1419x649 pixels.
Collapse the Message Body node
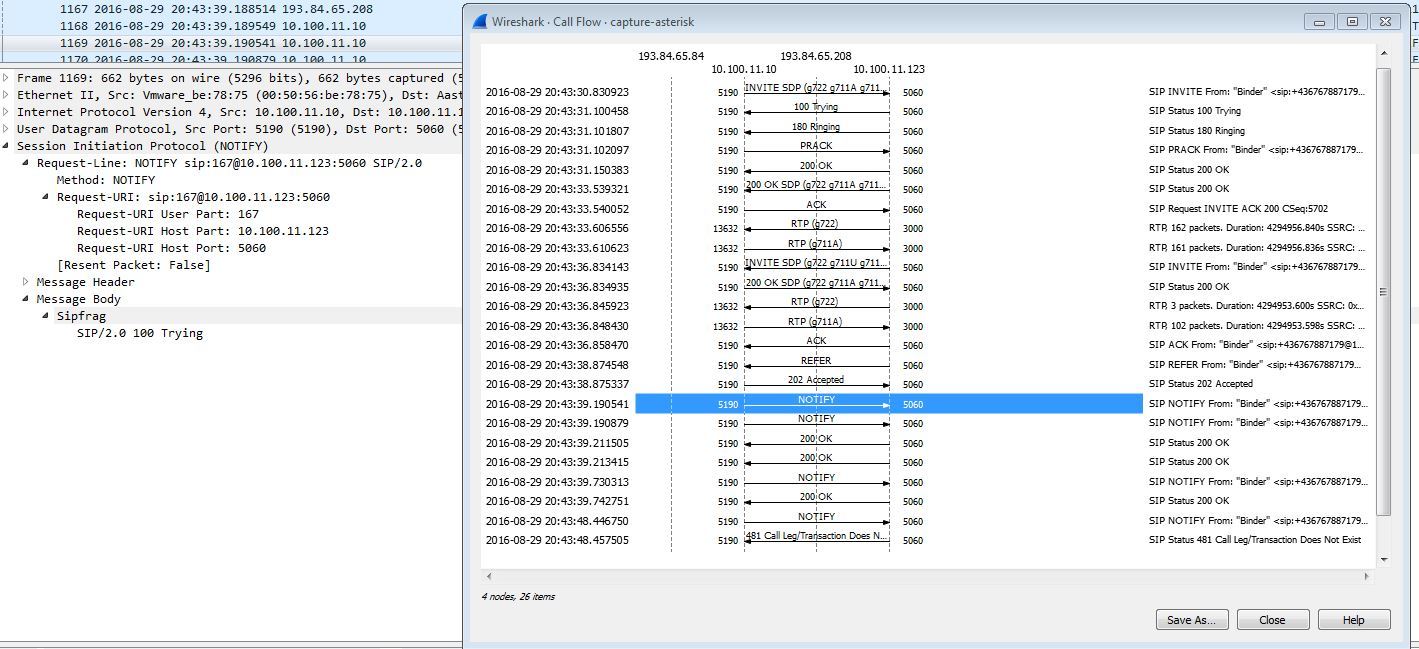[27, 299]
